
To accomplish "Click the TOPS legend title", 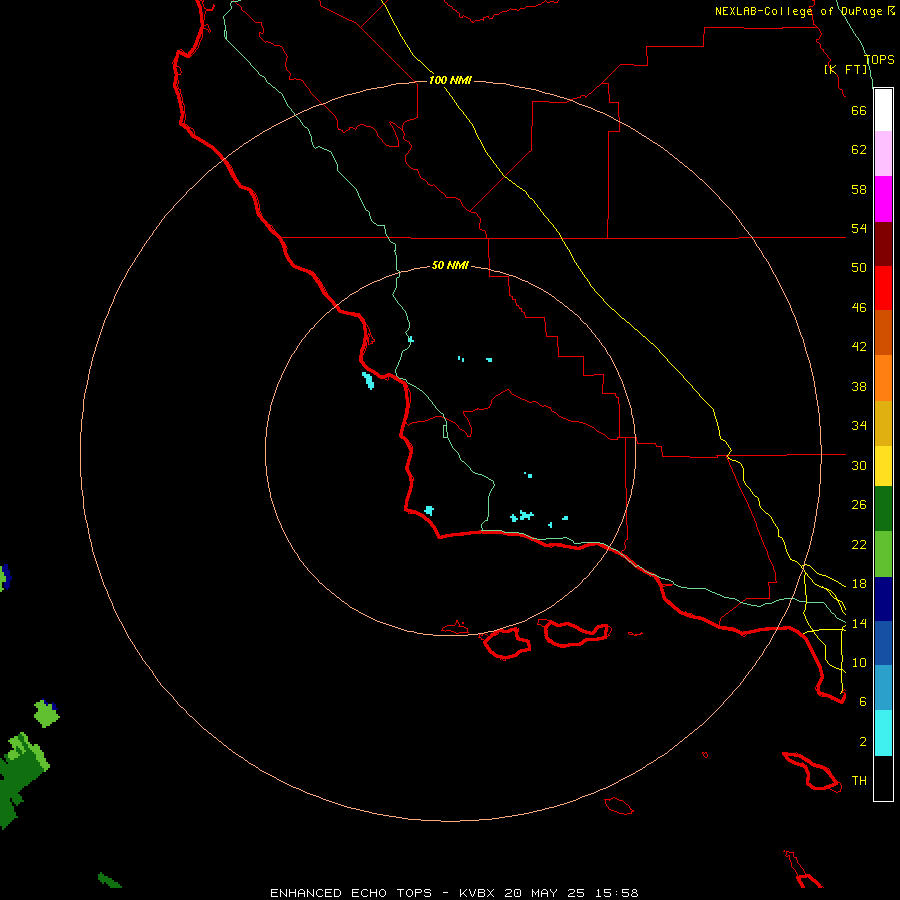I will pos(879,59).
